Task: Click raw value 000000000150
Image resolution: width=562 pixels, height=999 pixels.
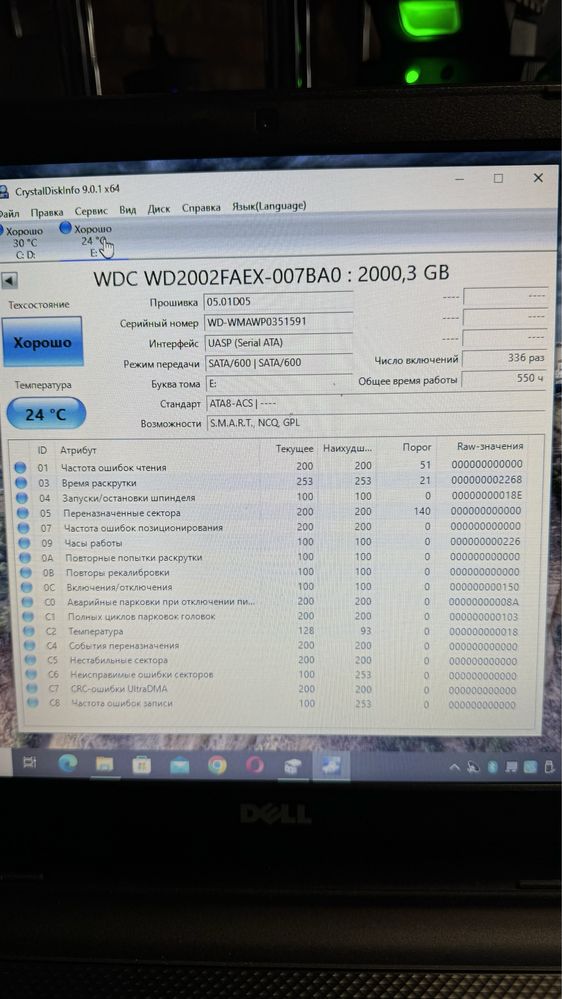Action: pyautogui.click(x=484, y=587)
